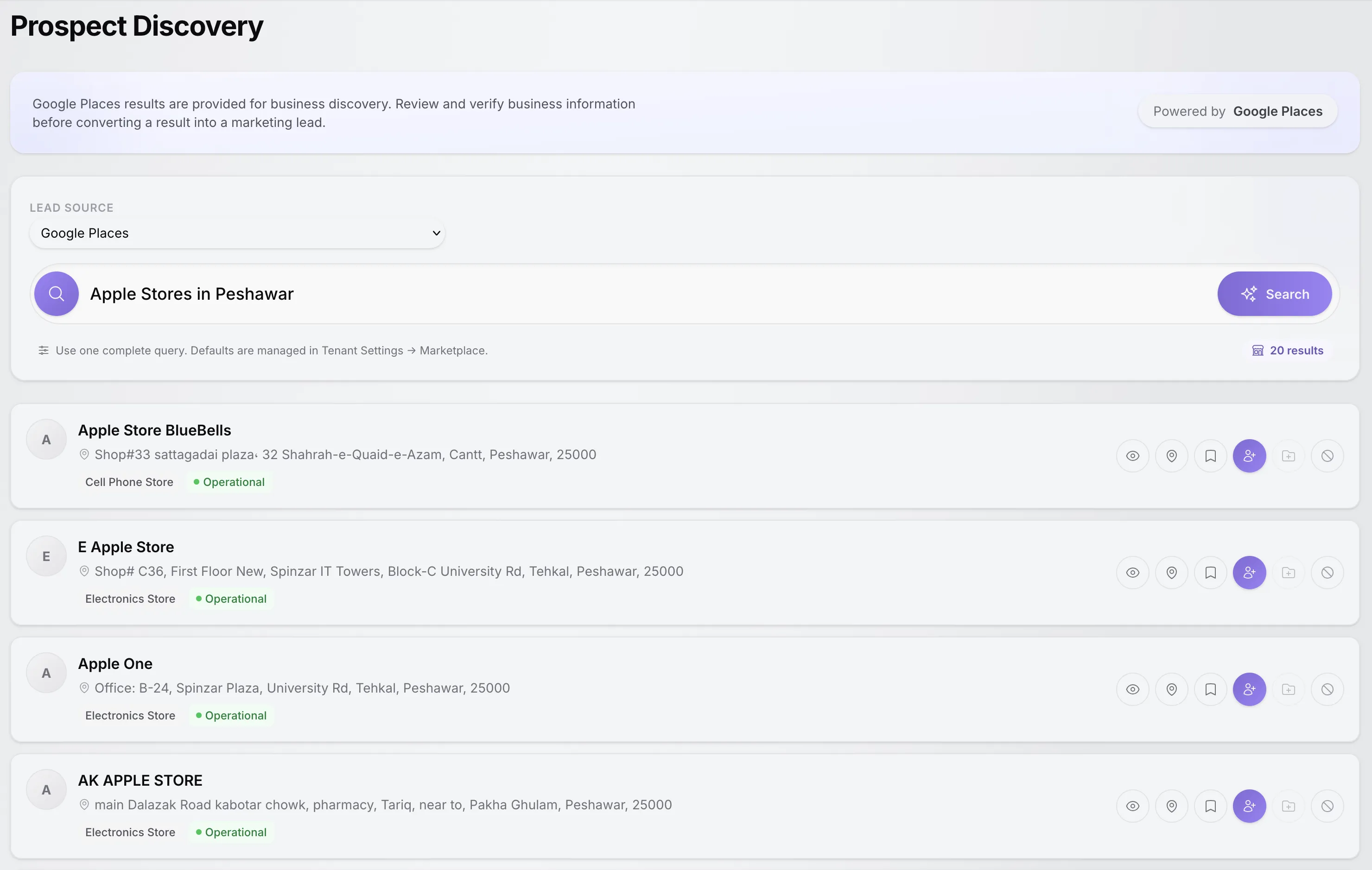Click the A avatar of AK APPLE STORE
Image resolution: width=1372 pixels, height=870 pixels.
tap(46, 790)
